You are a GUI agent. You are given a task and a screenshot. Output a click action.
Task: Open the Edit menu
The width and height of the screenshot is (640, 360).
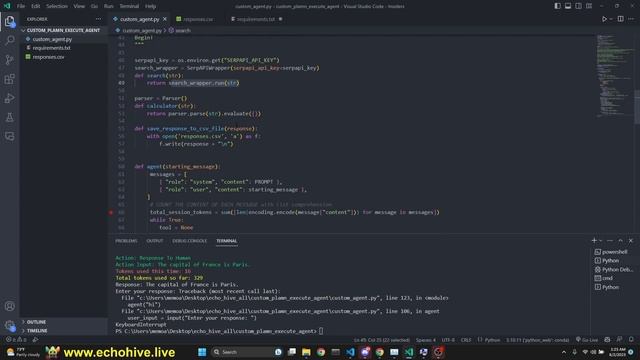(x=36, y=6)
